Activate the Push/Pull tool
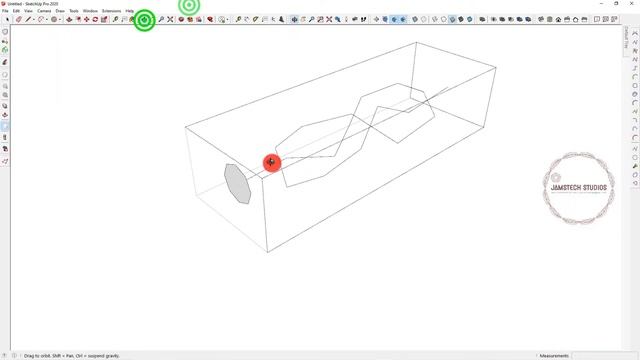 click(69, 19)
